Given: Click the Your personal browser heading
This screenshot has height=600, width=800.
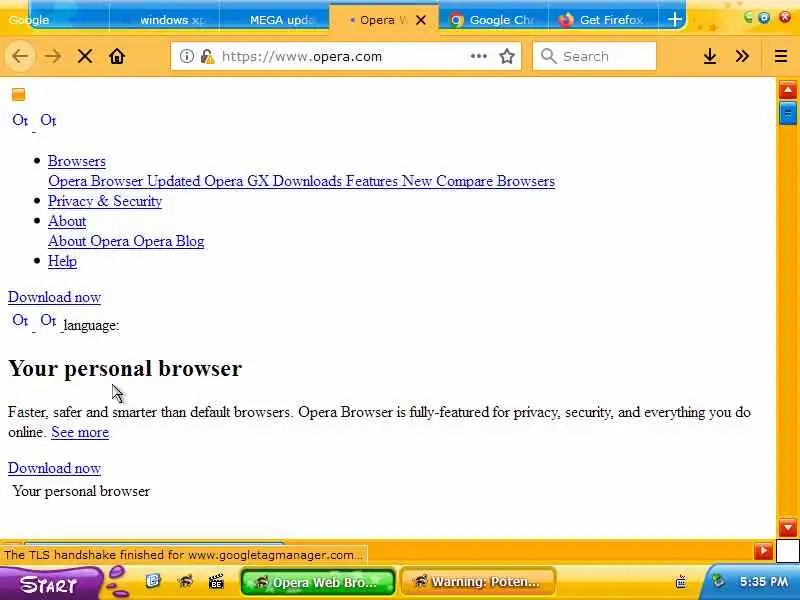Looking at the screenshot, I should pyautogui.click(x=125, y=368).
